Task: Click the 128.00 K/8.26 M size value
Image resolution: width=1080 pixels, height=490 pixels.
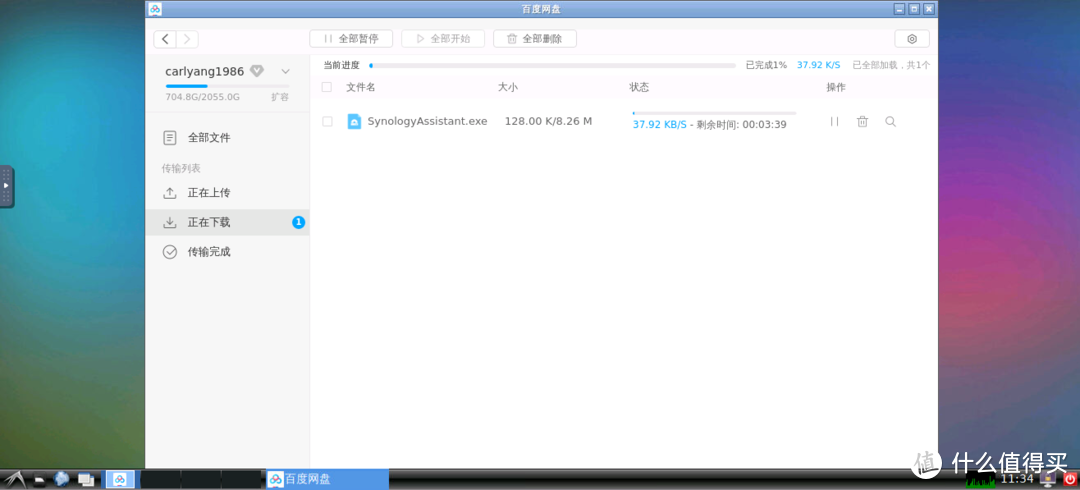Action: pos(548,121)
